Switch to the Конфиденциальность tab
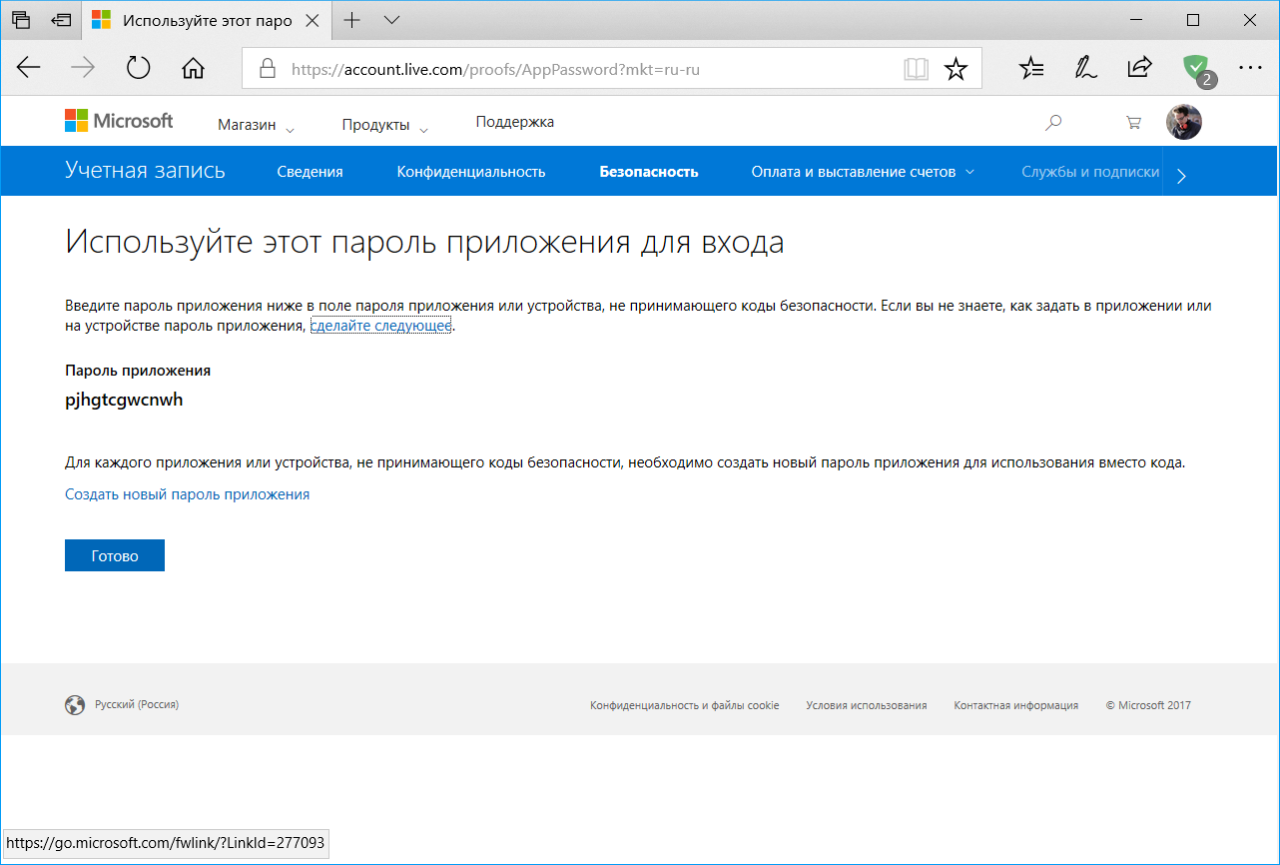The height and width of the screenshot is (865, 1280). (471, 172)
